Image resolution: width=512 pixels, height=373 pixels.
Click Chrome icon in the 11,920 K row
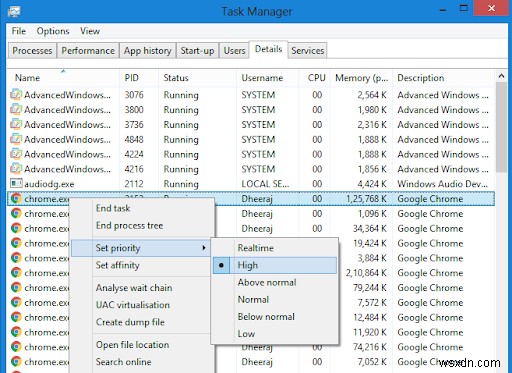coord(16,332)
